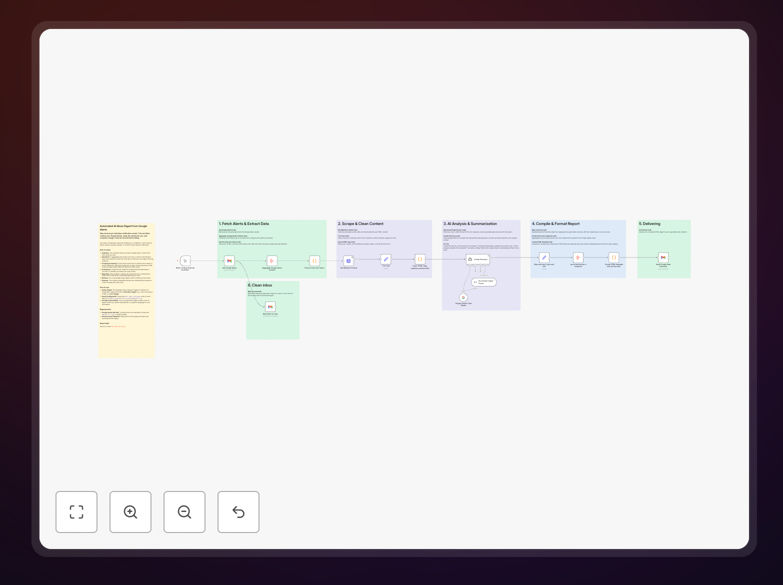783x585 pixels.
Task: Zoom out of the workflow canvas
Action: [x=184, y=512]
